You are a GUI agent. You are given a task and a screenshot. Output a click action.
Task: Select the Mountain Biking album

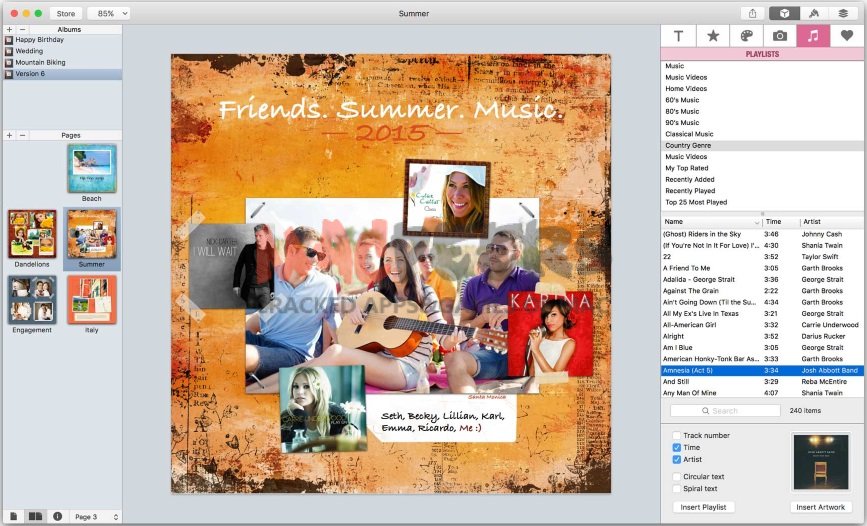point(42,62)
